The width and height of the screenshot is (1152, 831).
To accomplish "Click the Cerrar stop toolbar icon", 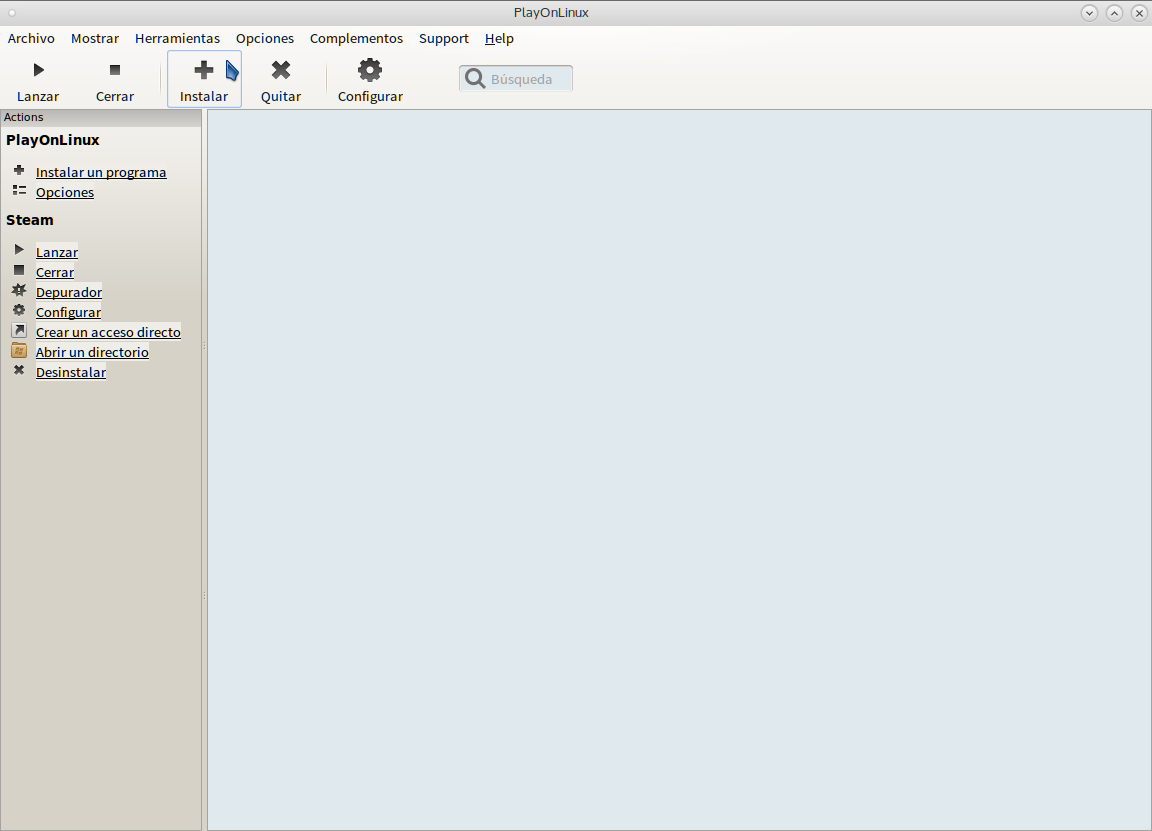I will tap(115, 70).
